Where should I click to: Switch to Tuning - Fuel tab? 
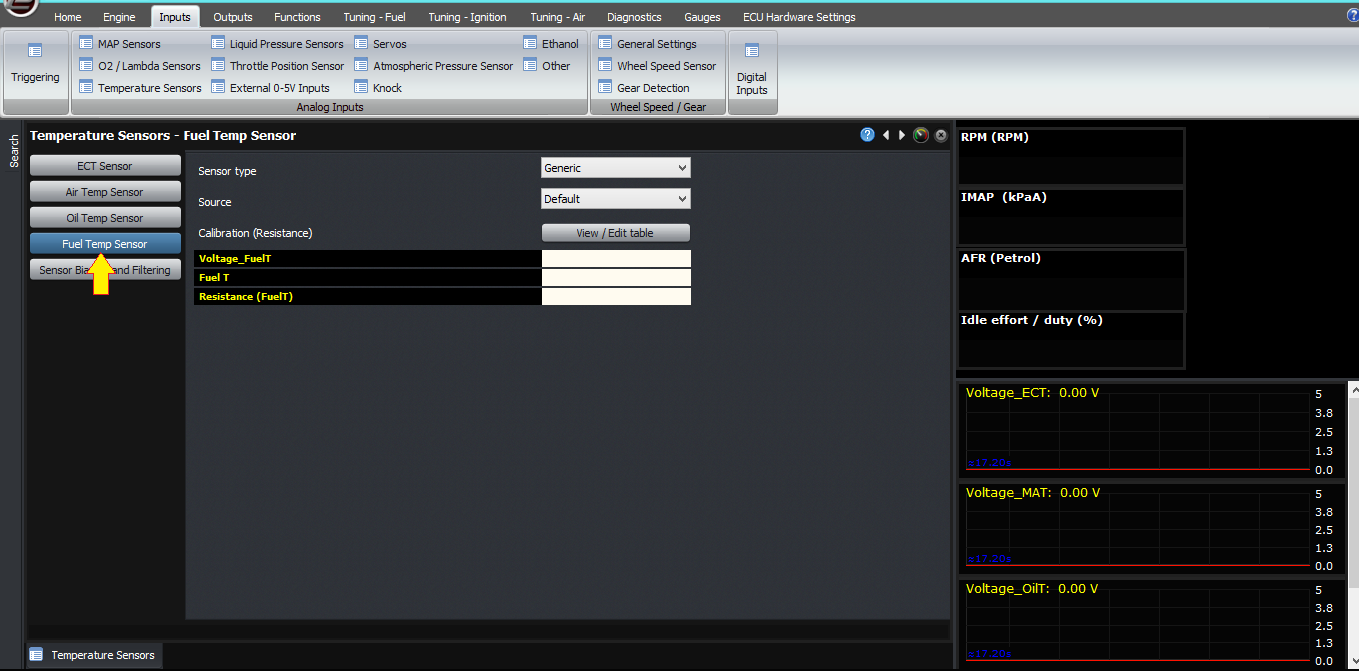pyautogui.click(x=374, y=17)
